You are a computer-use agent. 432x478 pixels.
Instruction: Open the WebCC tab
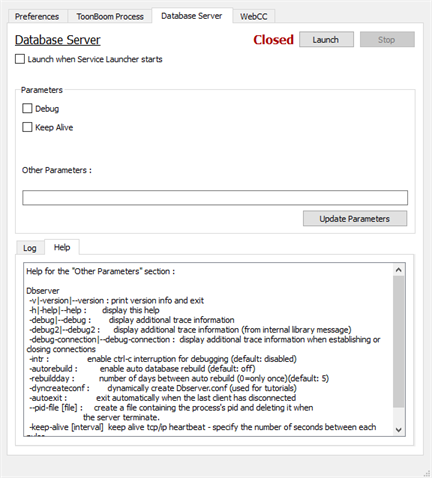click(x=254, y=16)
